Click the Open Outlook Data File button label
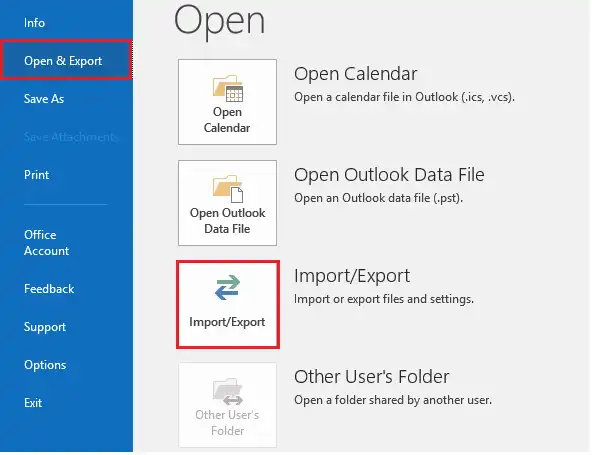592x455 pixels. [x=227, y=221]
